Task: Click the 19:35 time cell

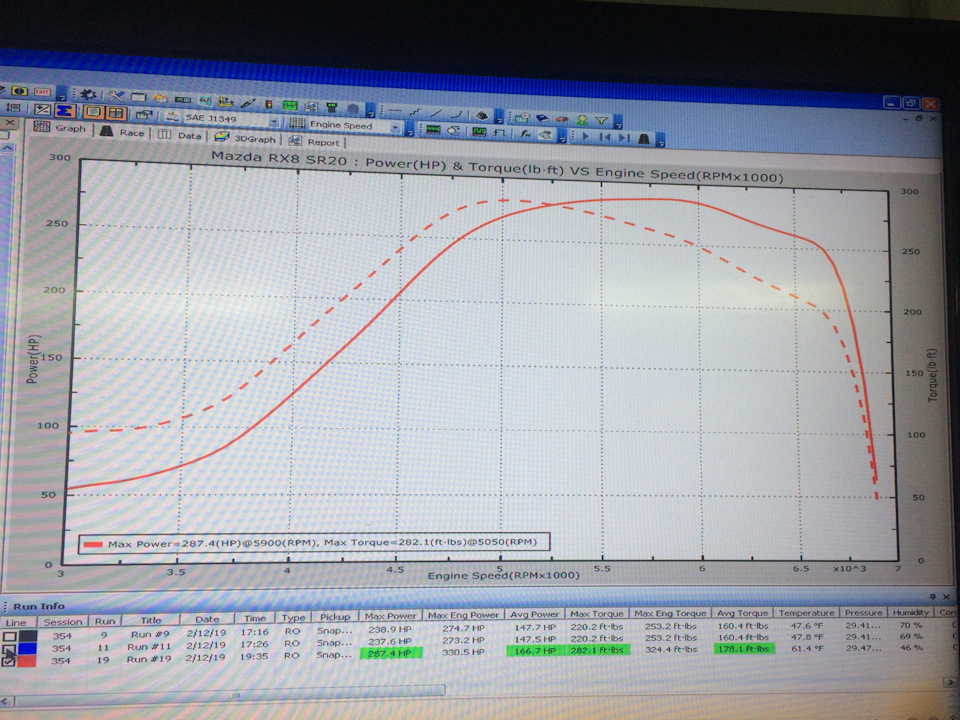Action: tap(254, 656)
